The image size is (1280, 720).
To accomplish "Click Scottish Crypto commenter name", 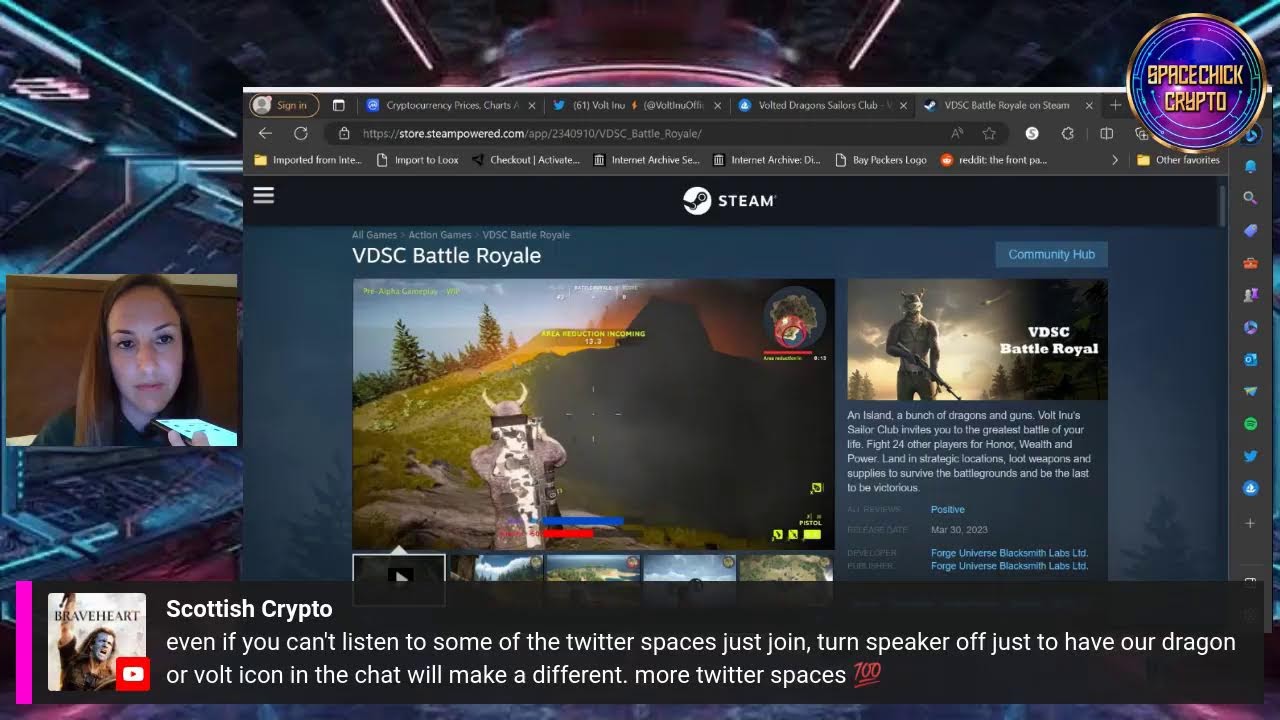I will coord(249,609).
